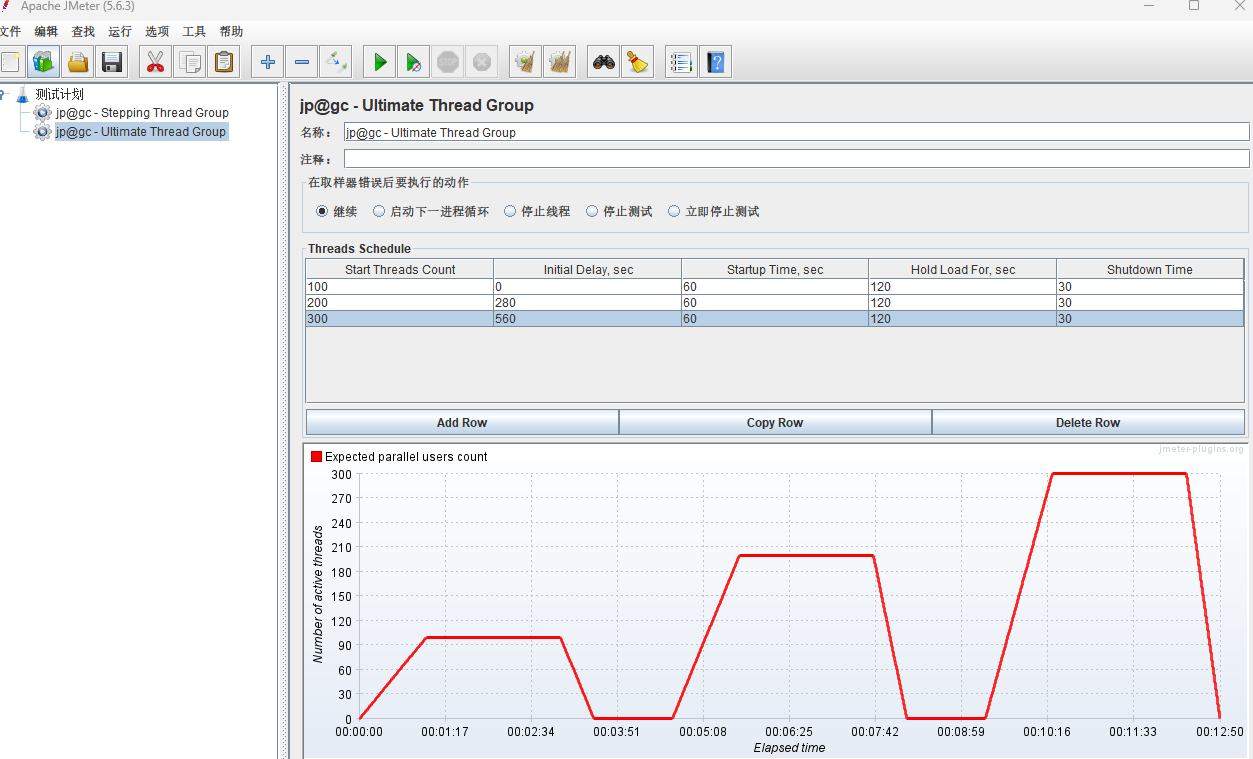Click the Initial Delay cell showing 560
The image size is (1253, 759).
[588, 319]
